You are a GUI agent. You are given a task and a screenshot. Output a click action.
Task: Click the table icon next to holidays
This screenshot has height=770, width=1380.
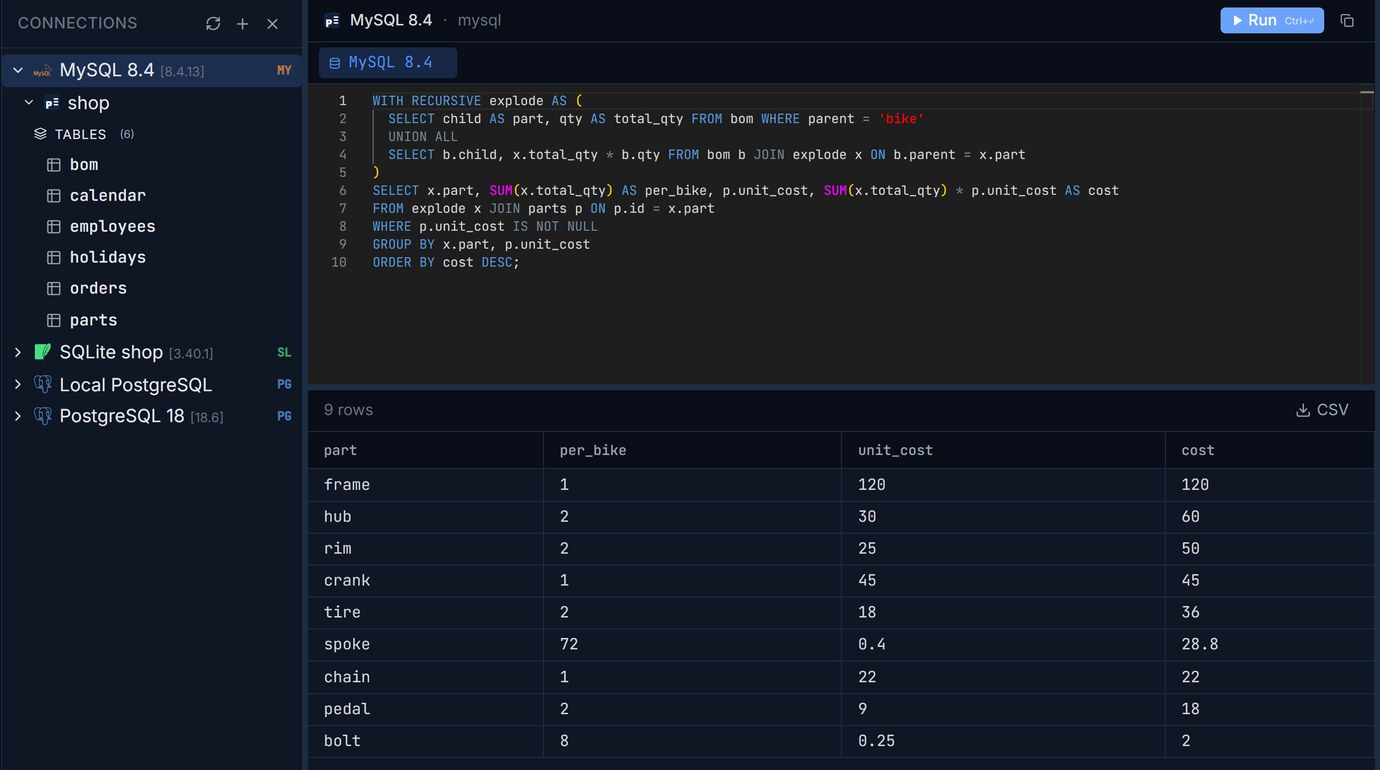pyautogui.click(x=54, y=258)
